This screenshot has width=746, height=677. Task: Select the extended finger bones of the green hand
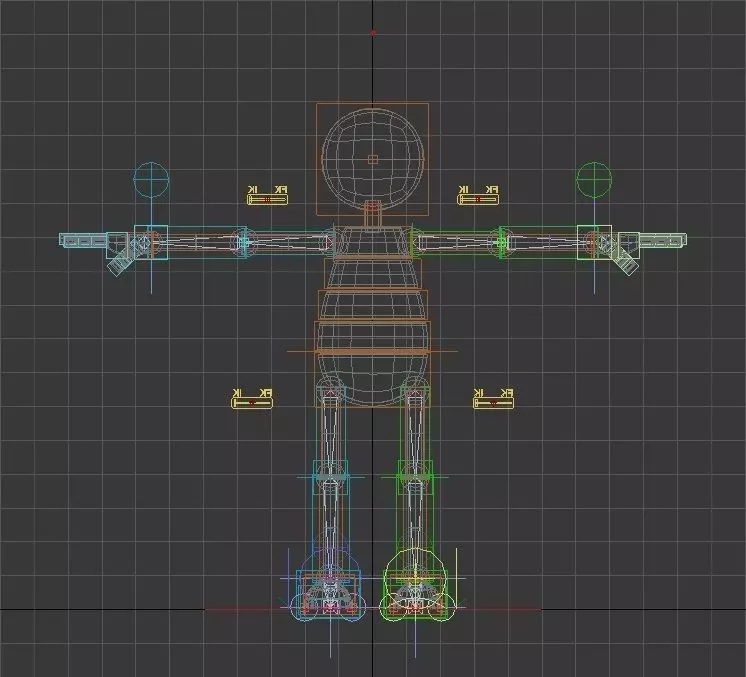663,240
